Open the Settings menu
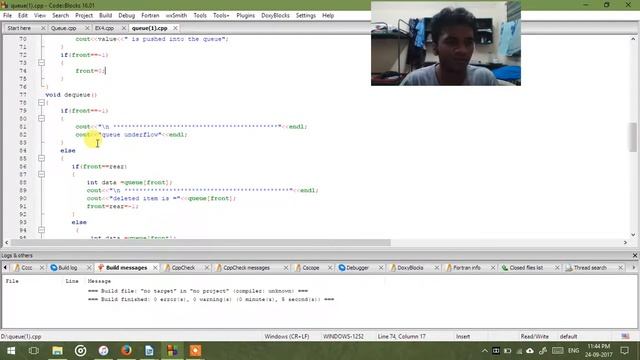640x360 pixels. click(x=306, y=16)
